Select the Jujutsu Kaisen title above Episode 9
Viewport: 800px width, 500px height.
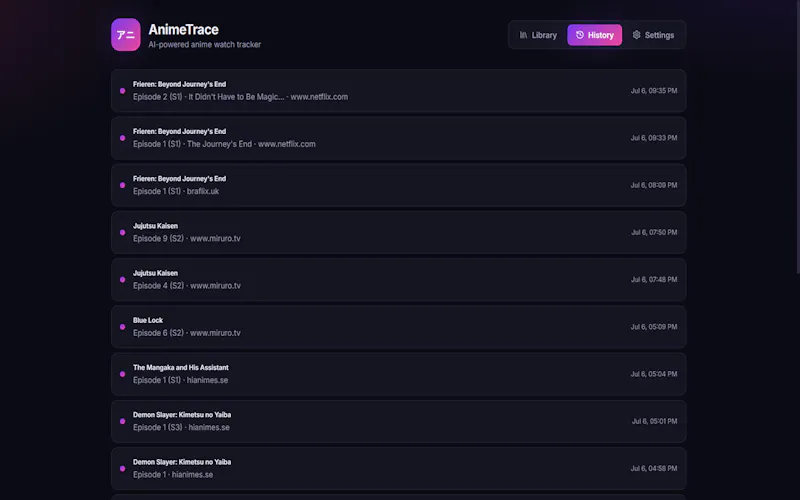pyautogui.click(x=156, y=226)
